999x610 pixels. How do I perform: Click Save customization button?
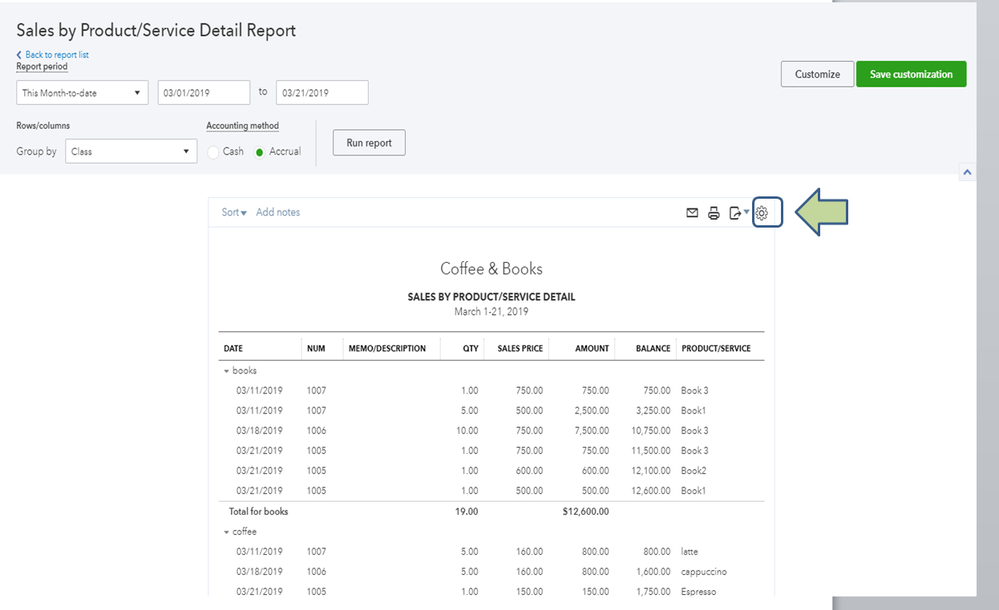(911, 74)
